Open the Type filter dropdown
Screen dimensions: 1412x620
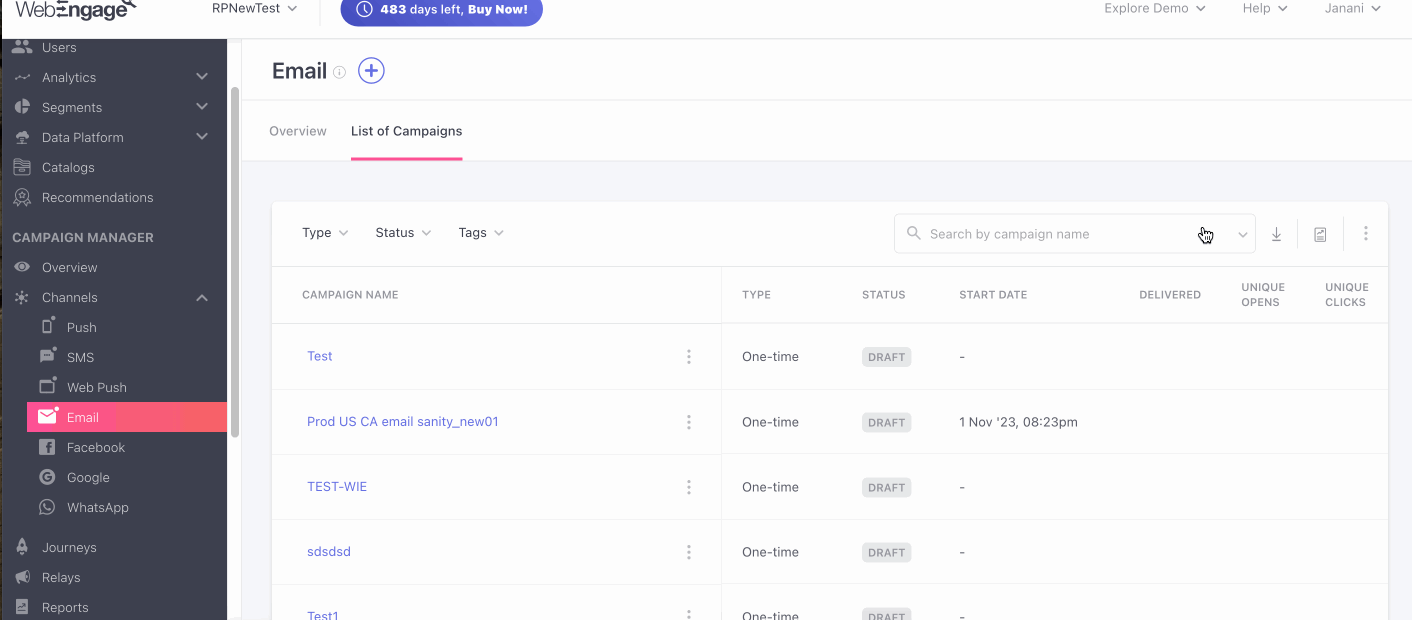click(325, 233)
